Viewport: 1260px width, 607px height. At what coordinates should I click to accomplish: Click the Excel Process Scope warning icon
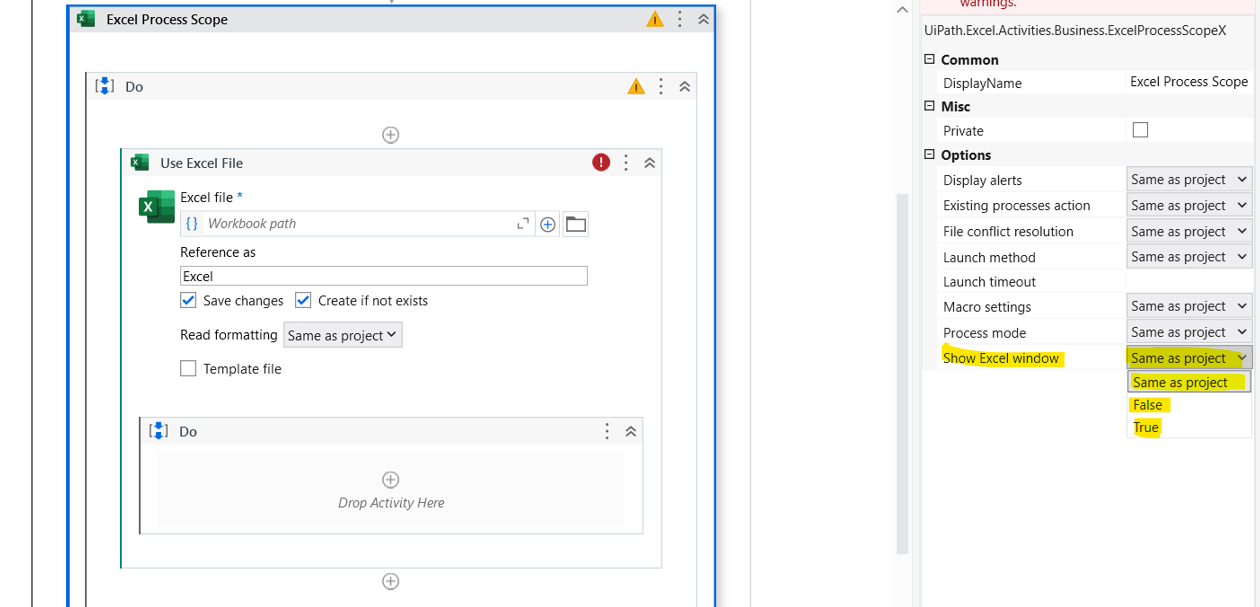click(x=655, y=19)
